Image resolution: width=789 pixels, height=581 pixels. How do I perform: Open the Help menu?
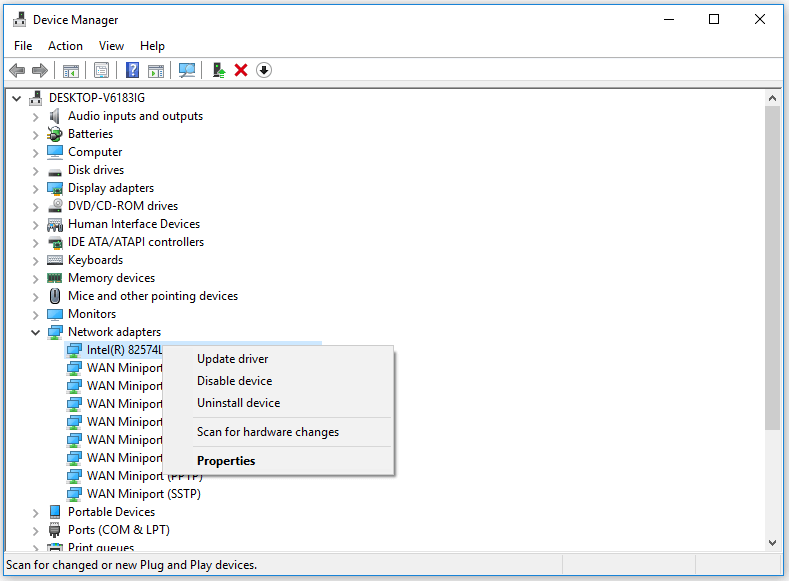pyautogui.click(x=152, y=46)
